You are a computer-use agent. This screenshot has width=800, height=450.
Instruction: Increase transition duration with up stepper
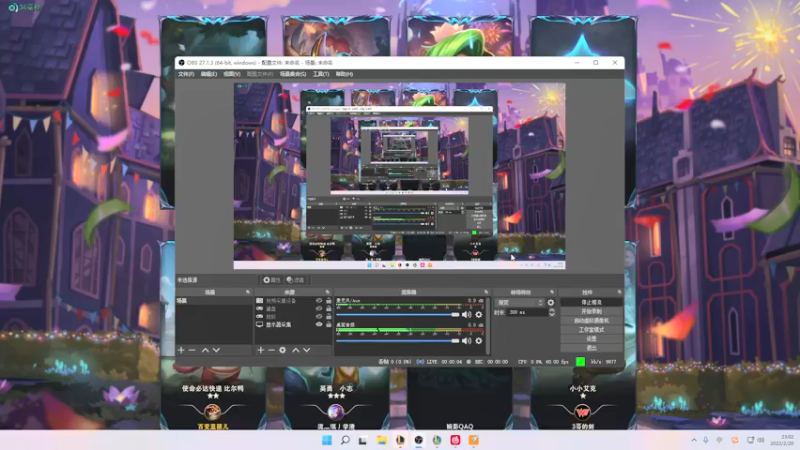click(552, 310)
